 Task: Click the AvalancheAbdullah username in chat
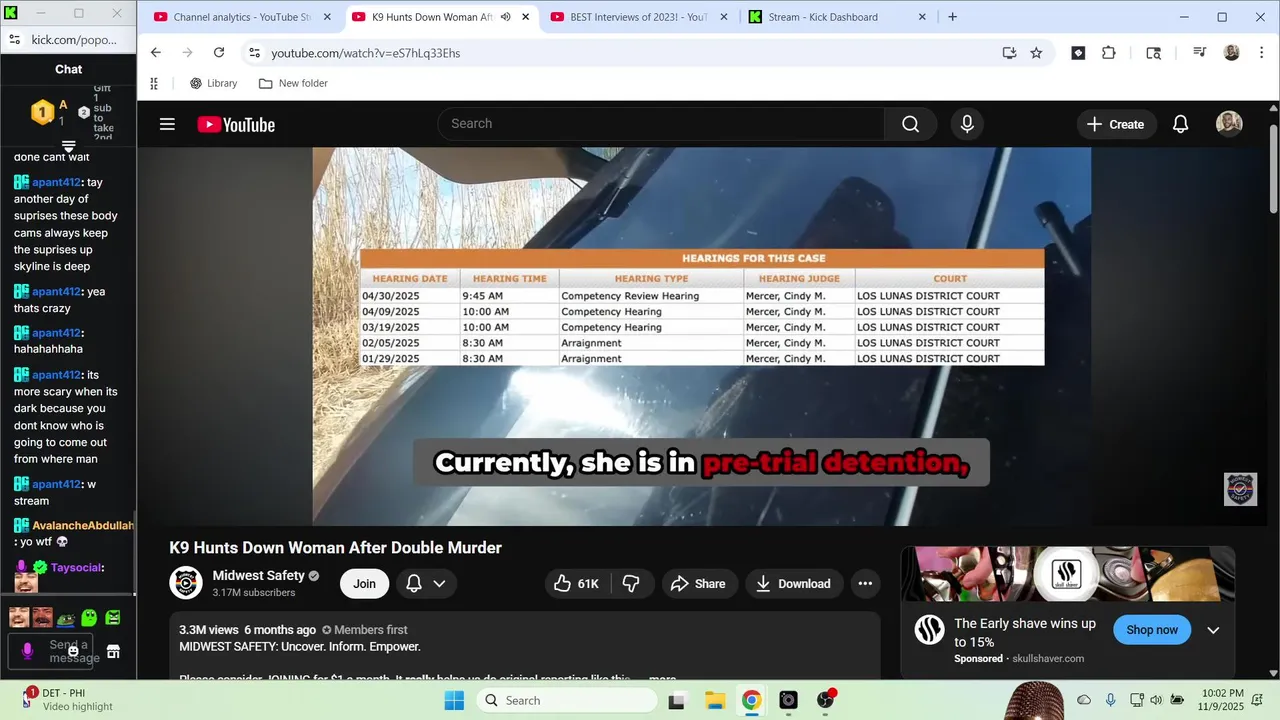[83, 525]
